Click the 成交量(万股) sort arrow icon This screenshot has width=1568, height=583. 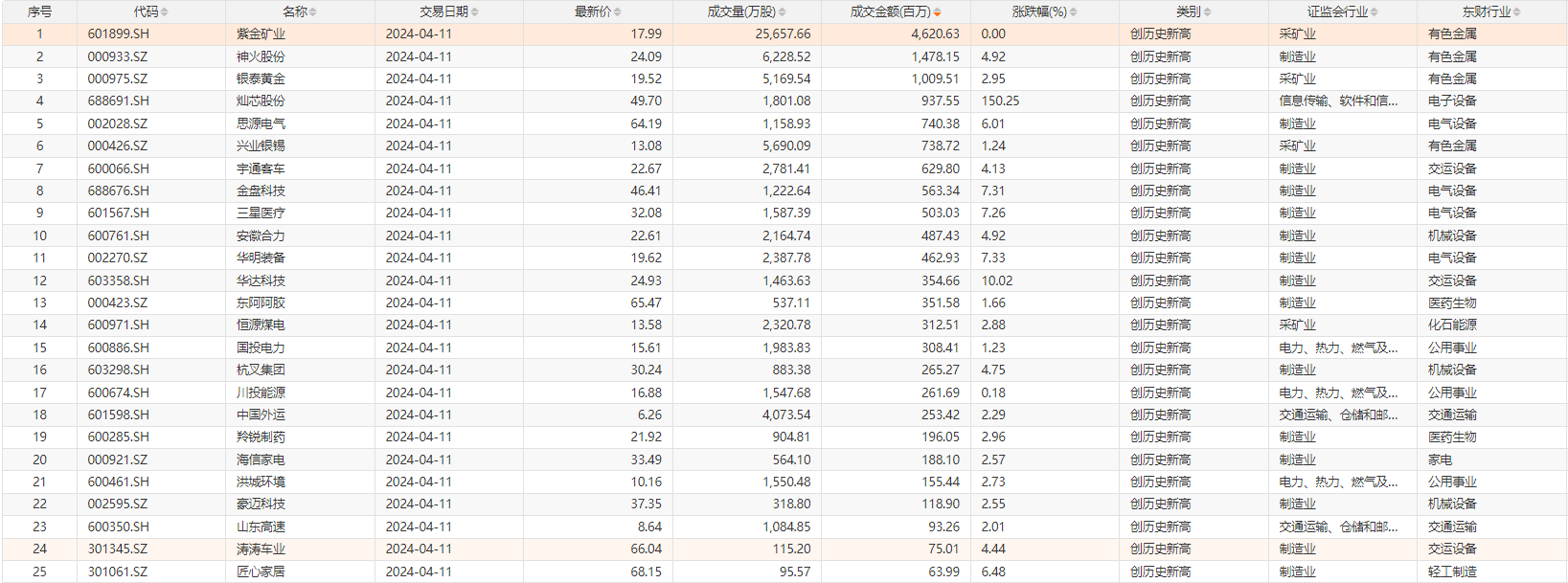tap(783, 12)
